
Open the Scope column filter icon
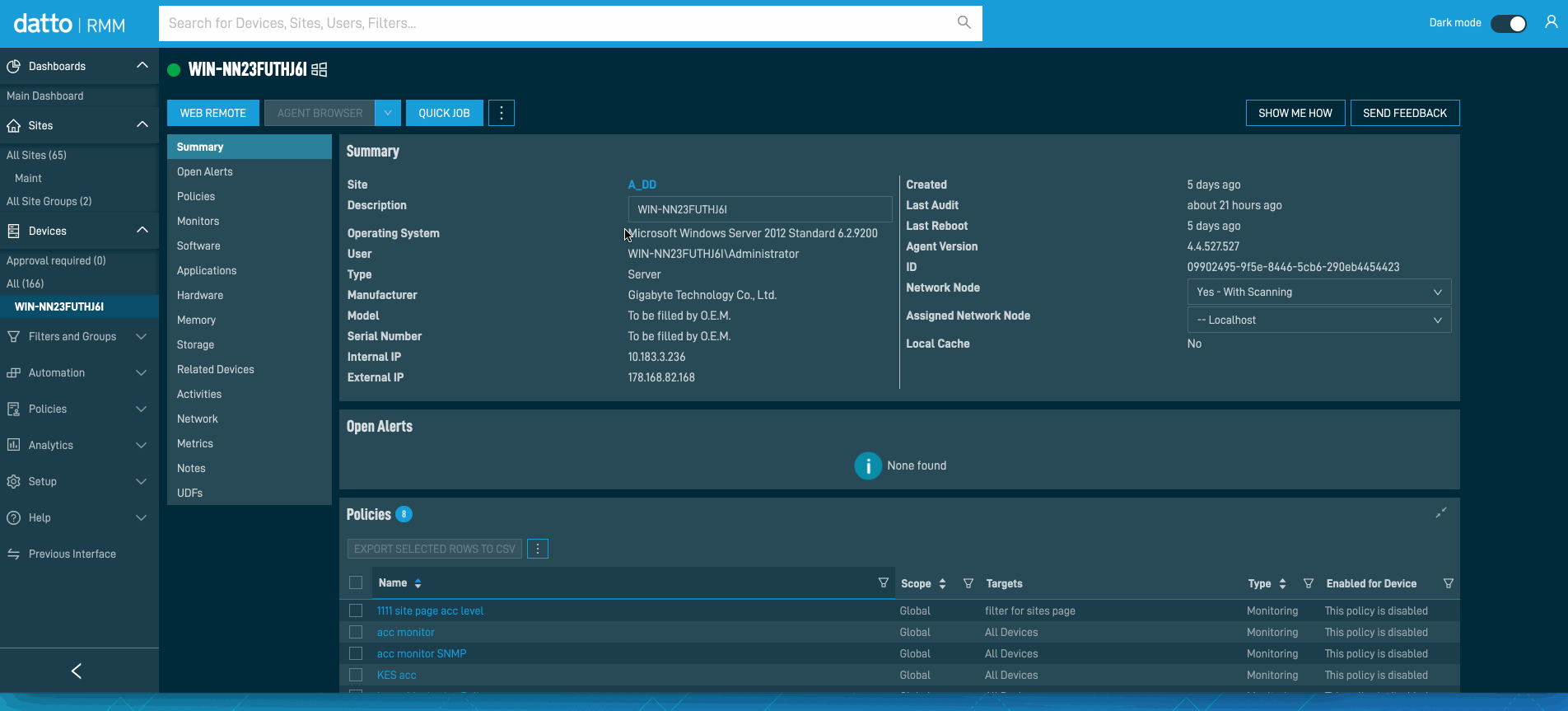[968, 583]
